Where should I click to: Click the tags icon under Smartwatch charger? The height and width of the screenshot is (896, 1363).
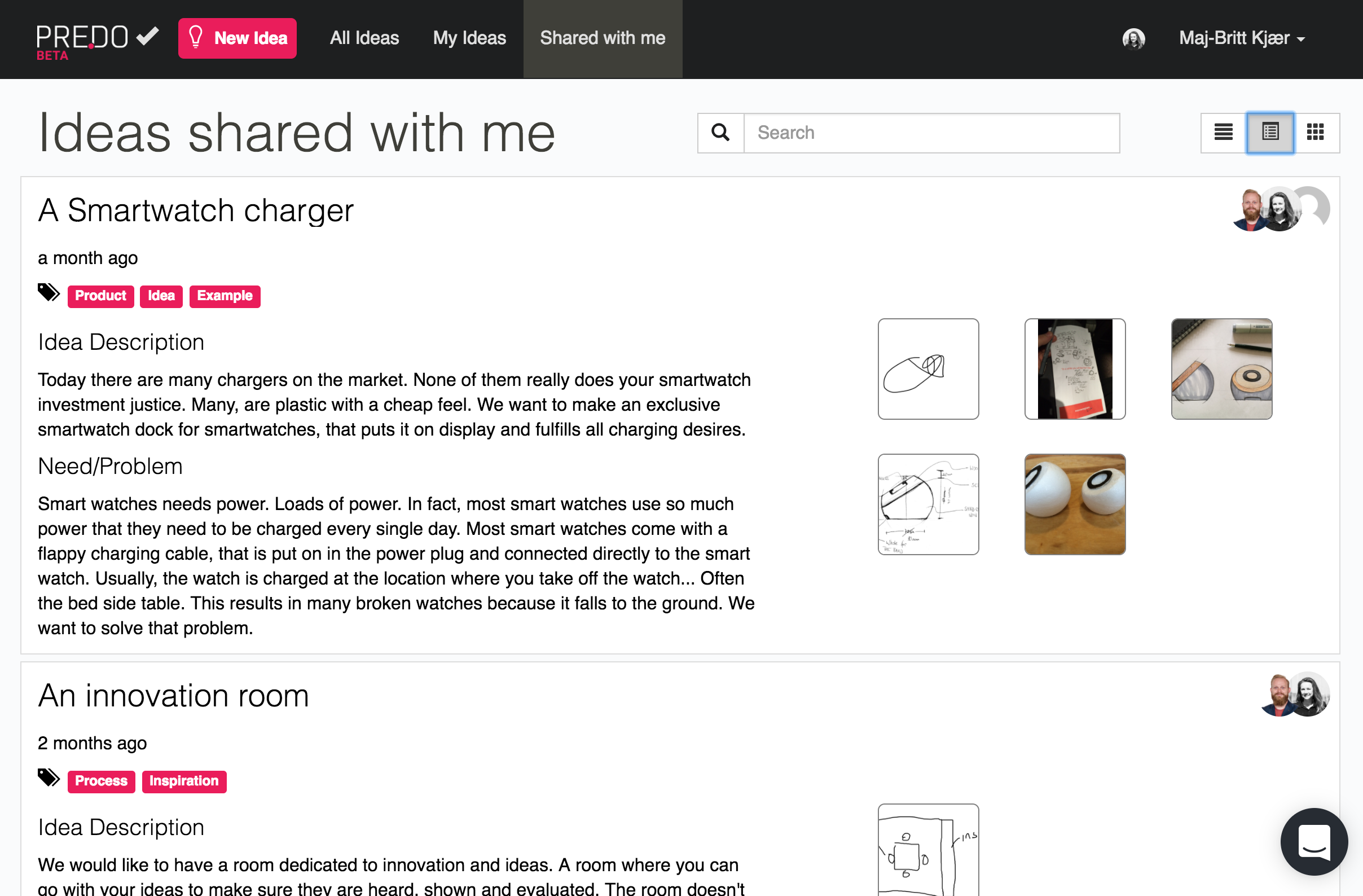[49, 293]
